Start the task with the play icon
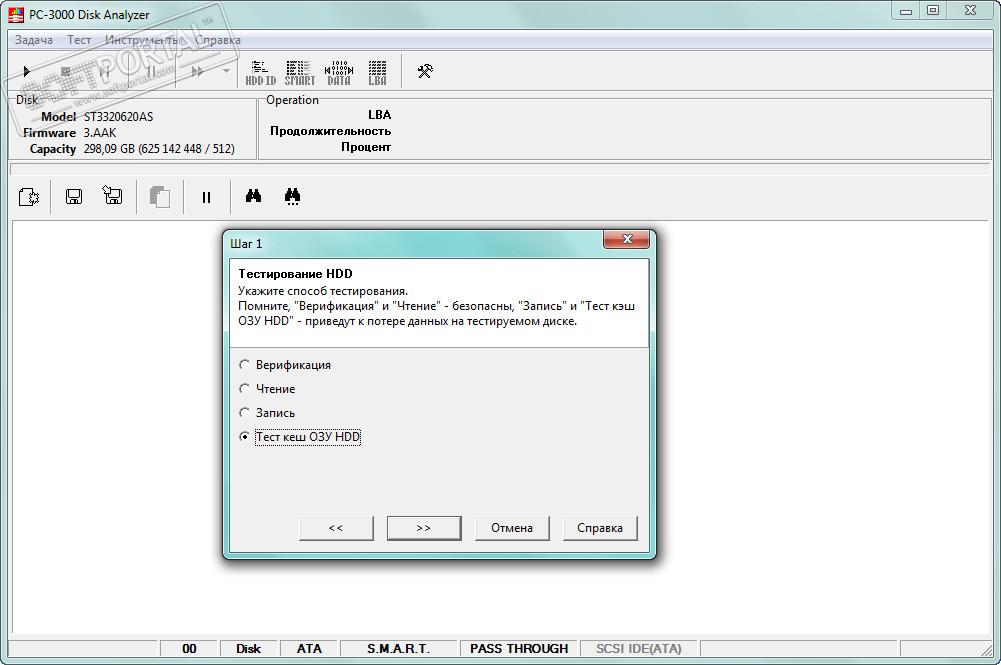The height and width of the screenshot is (665, 1001). coord(26,71)
